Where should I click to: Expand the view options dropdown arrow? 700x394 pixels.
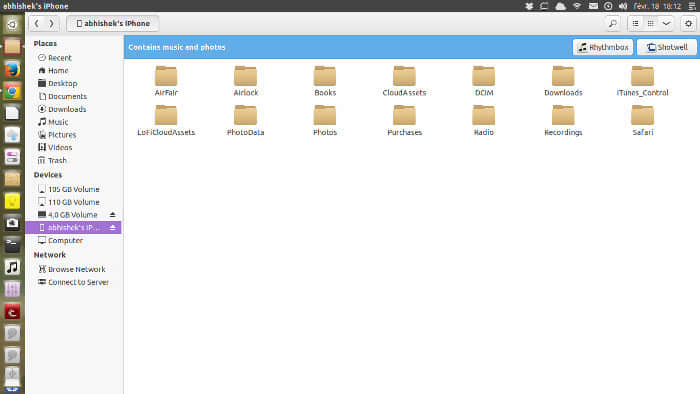coord(666,24)
